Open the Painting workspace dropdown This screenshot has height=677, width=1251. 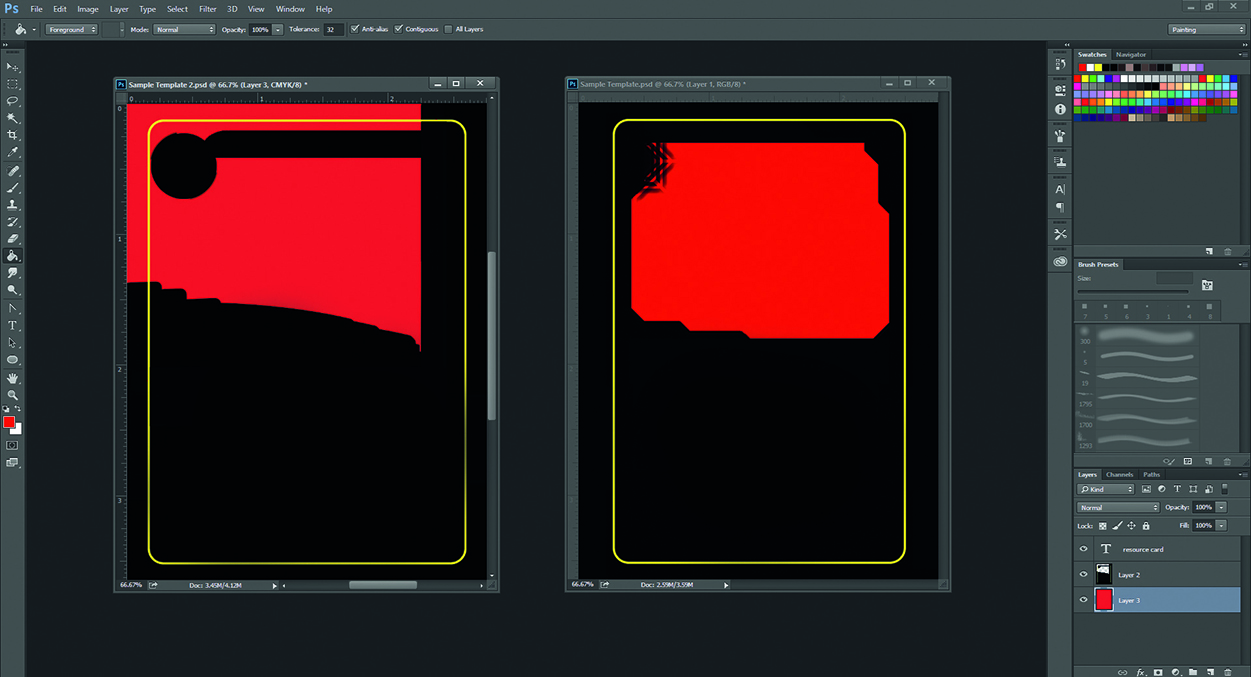point(1207,29)
